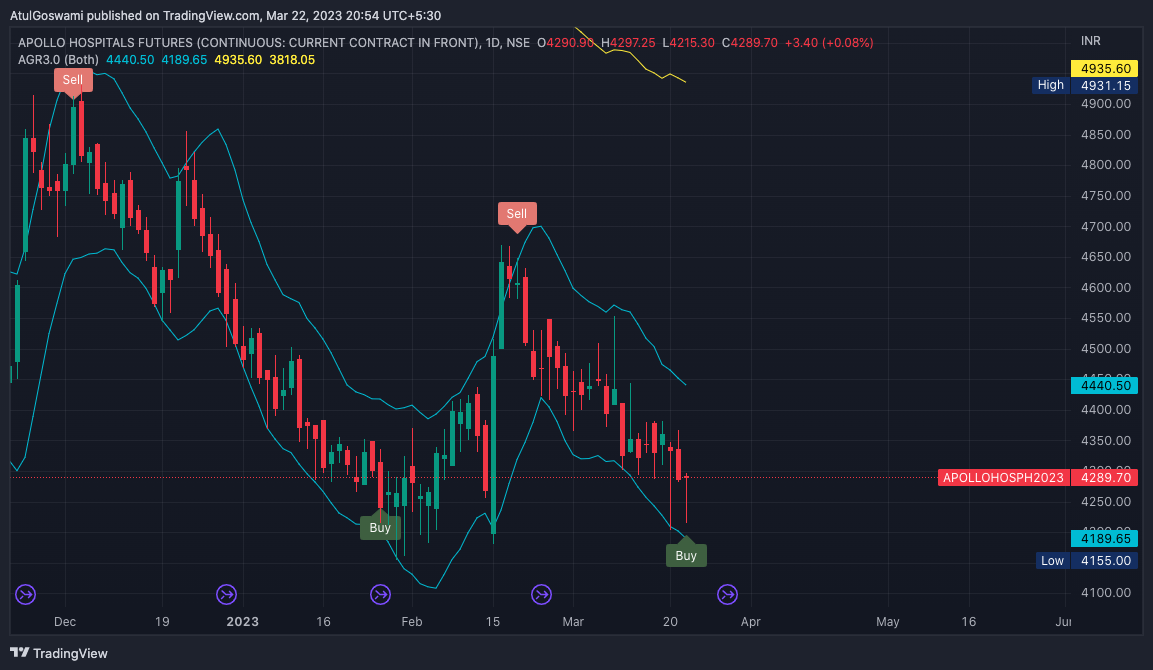This screenshot has width=1153, height=670.
Task: Click the AtulGoswami published header text
Action: (226, 15)
